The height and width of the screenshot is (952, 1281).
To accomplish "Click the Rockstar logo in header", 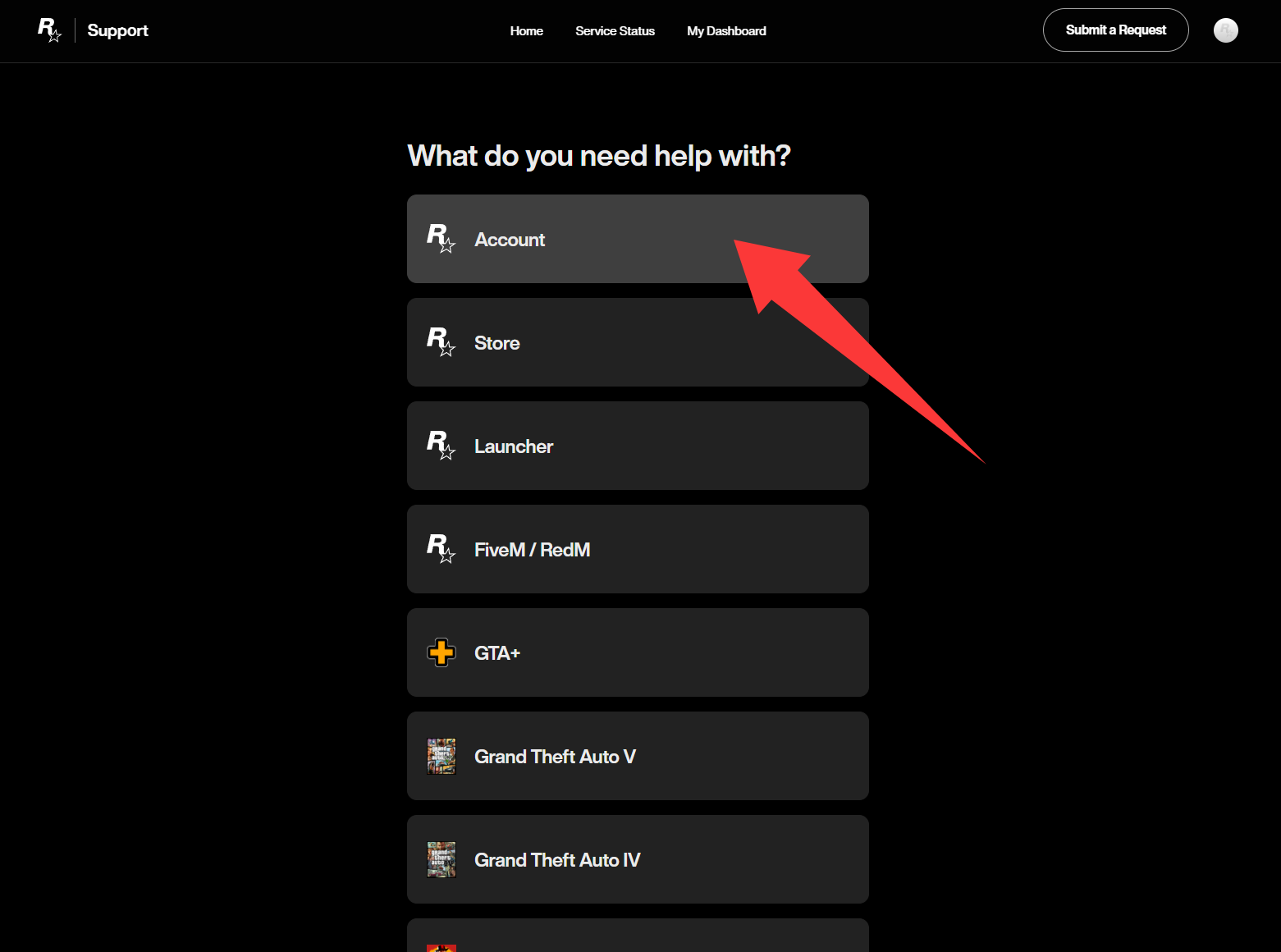I will click(x=49, y=30).
